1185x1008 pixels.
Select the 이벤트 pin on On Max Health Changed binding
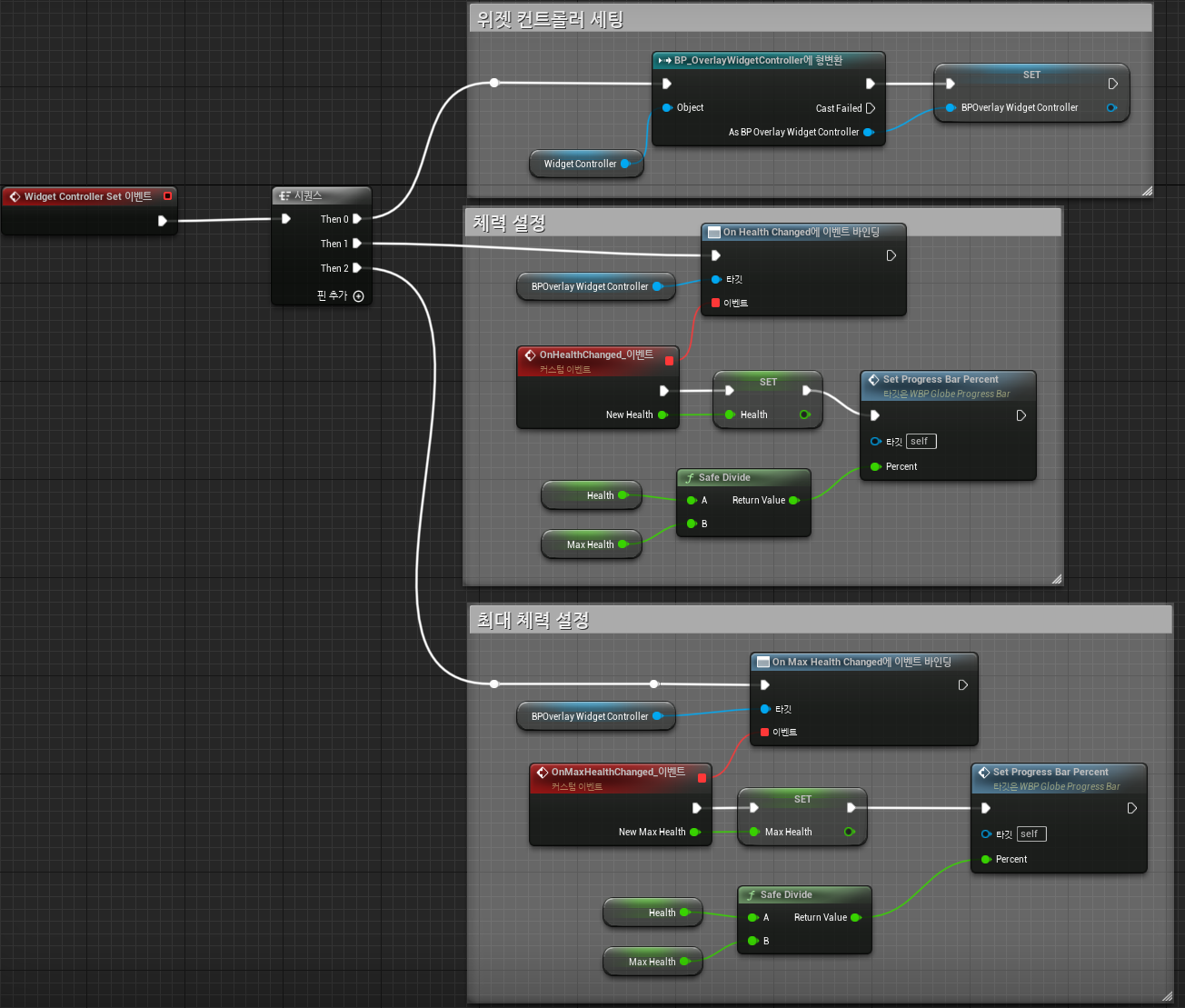[x=765, y=732]
